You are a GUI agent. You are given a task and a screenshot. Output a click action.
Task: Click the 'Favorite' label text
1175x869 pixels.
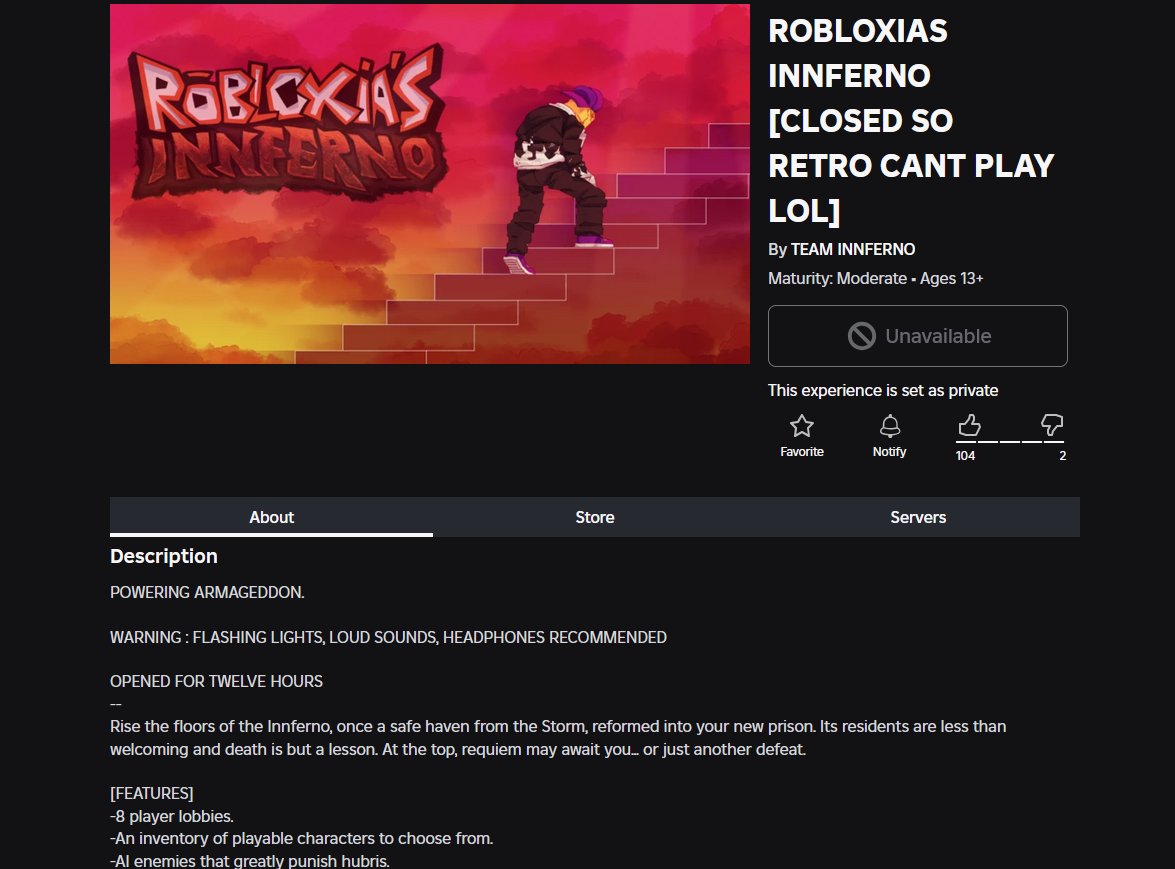pos(801,452)
